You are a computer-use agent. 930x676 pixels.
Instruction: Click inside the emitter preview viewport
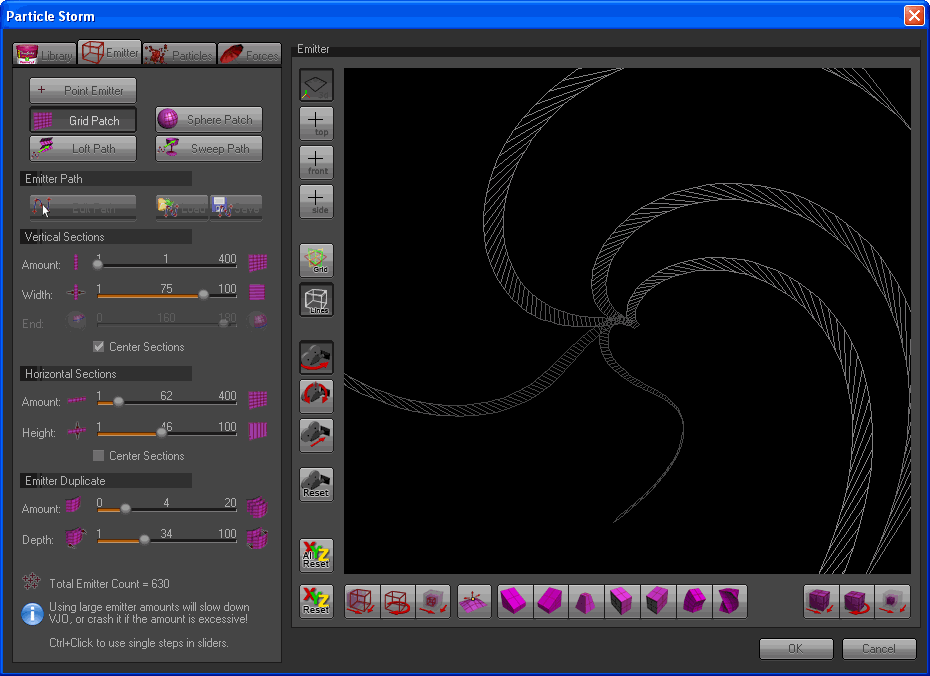click(627, 321)
